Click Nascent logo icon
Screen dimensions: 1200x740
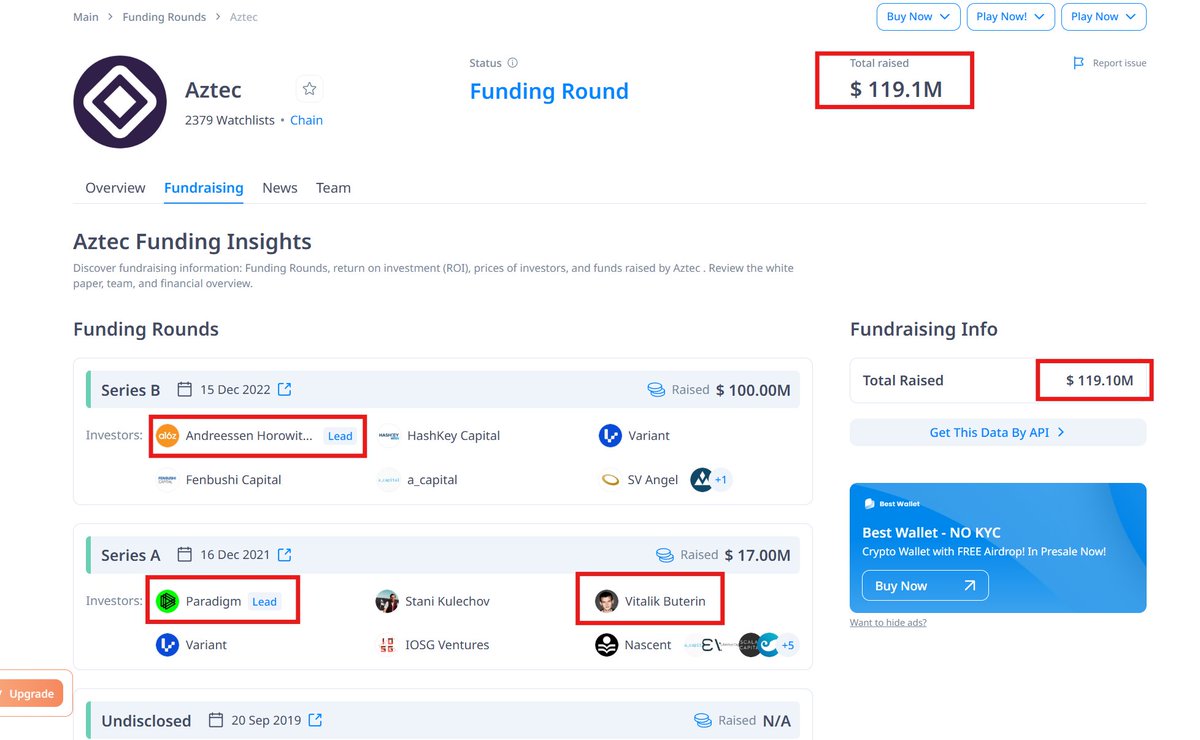click(606, 645)
